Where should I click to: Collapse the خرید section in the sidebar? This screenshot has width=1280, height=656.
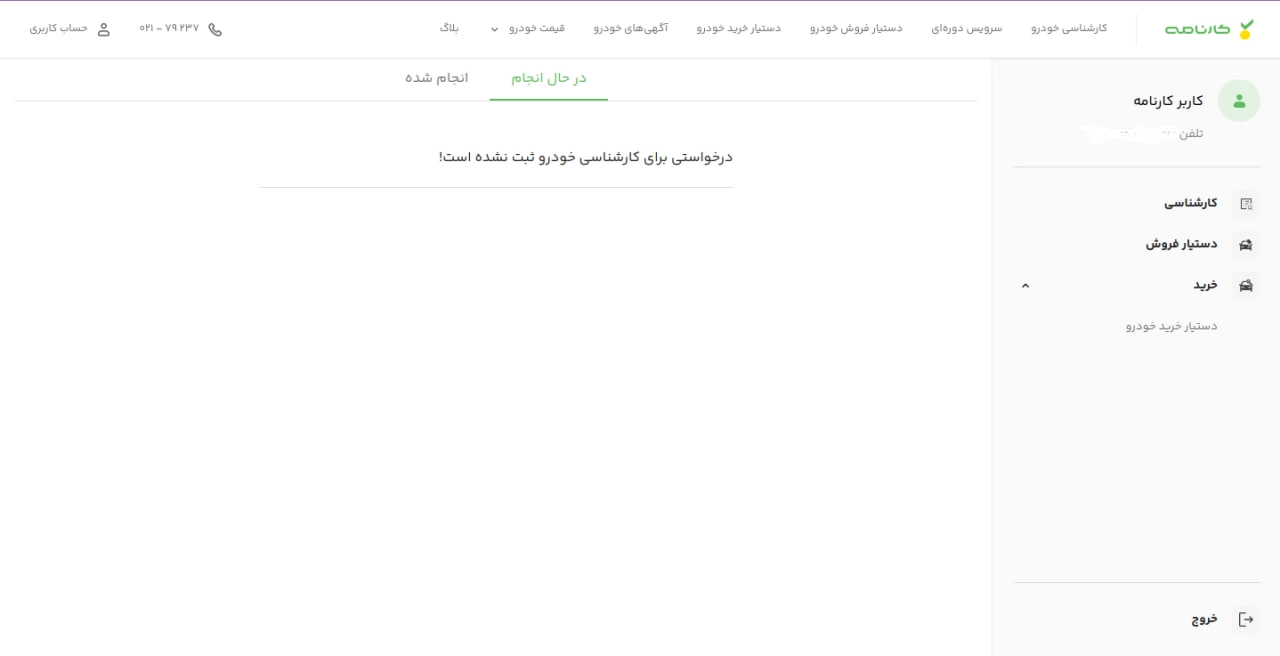[x=1024, y=285]
